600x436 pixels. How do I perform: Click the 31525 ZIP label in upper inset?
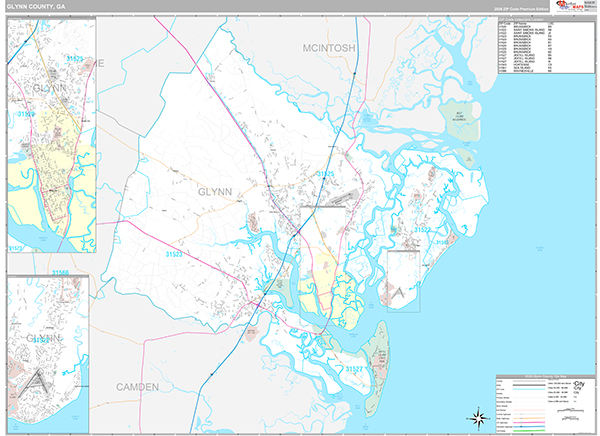(x=75, y=59)
